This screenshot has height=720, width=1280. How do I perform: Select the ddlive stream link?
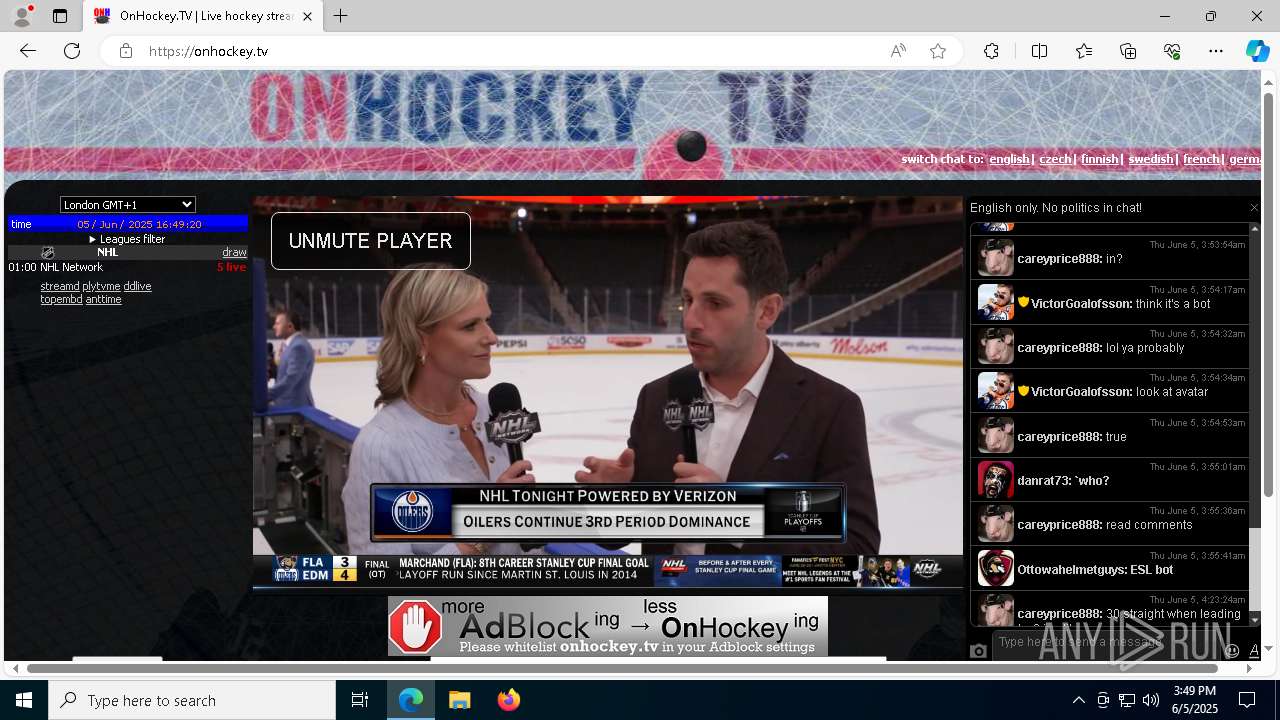pos(137,286)
